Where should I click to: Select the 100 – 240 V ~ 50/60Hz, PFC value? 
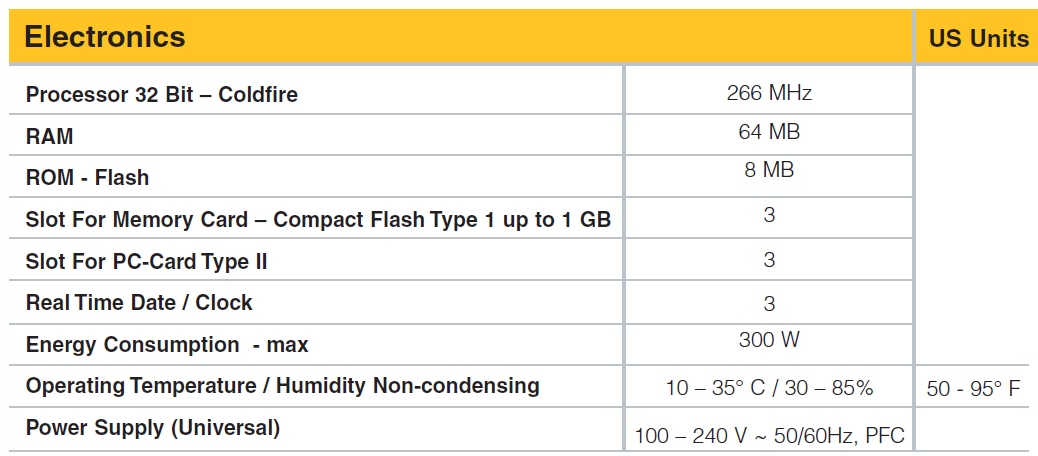tap(768, 436)
